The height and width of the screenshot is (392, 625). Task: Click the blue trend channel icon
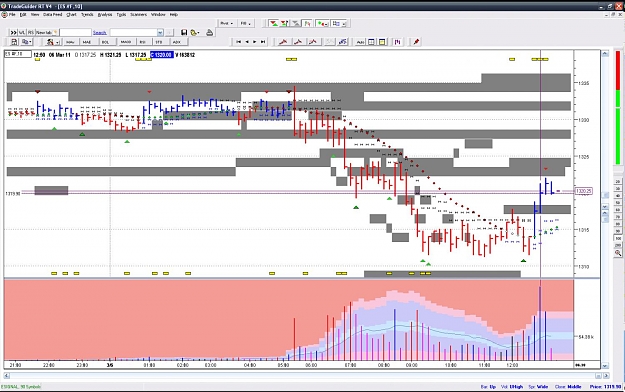click(x=342, y=42)
